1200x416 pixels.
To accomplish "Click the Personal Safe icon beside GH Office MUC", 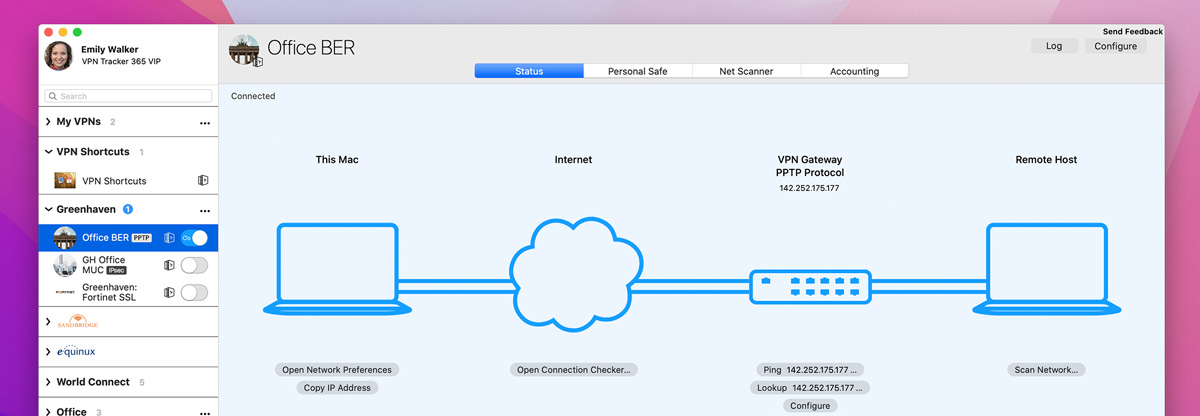I will point(169,266).
